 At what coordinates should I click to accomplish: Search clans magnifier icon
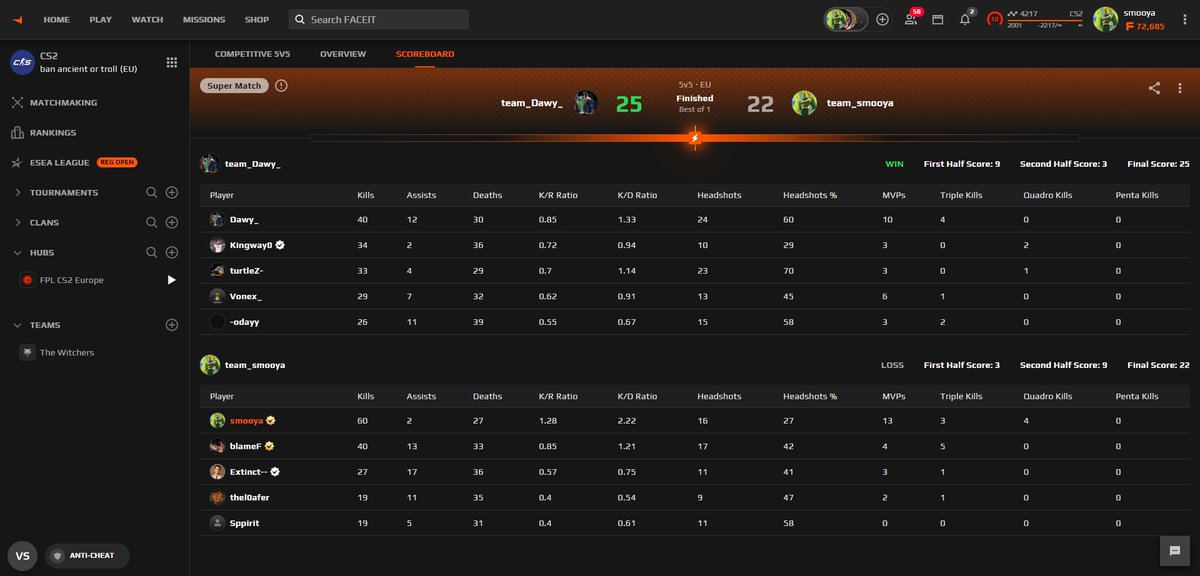click(152, 222)
